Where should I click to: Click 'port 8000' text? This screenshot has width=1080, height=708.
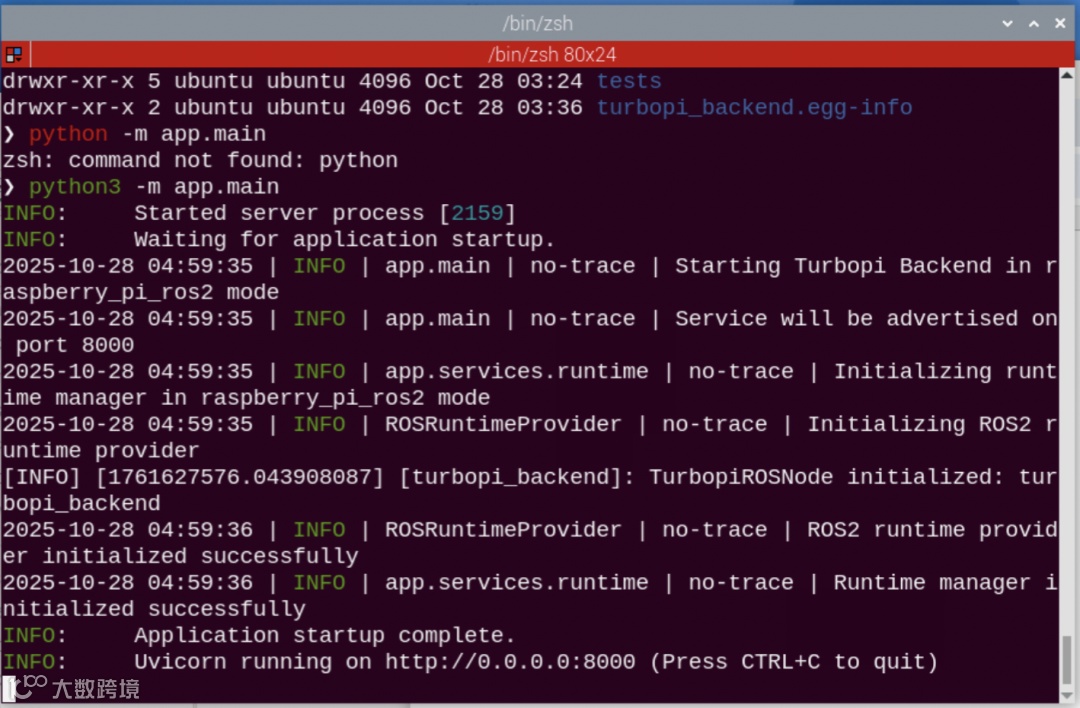(75, 345)
